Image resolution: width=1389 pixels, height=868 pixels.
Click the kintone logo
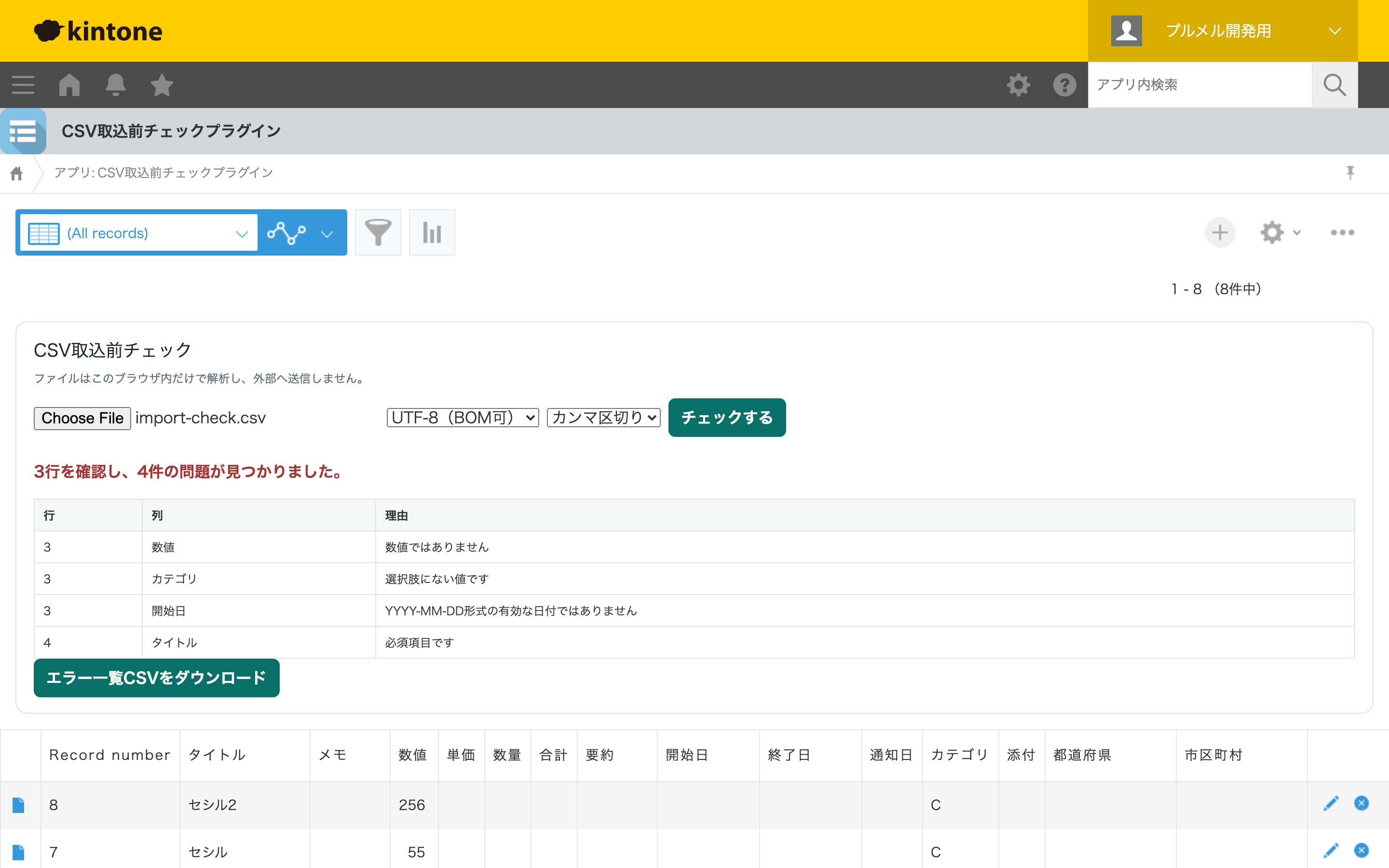(98, 31)
